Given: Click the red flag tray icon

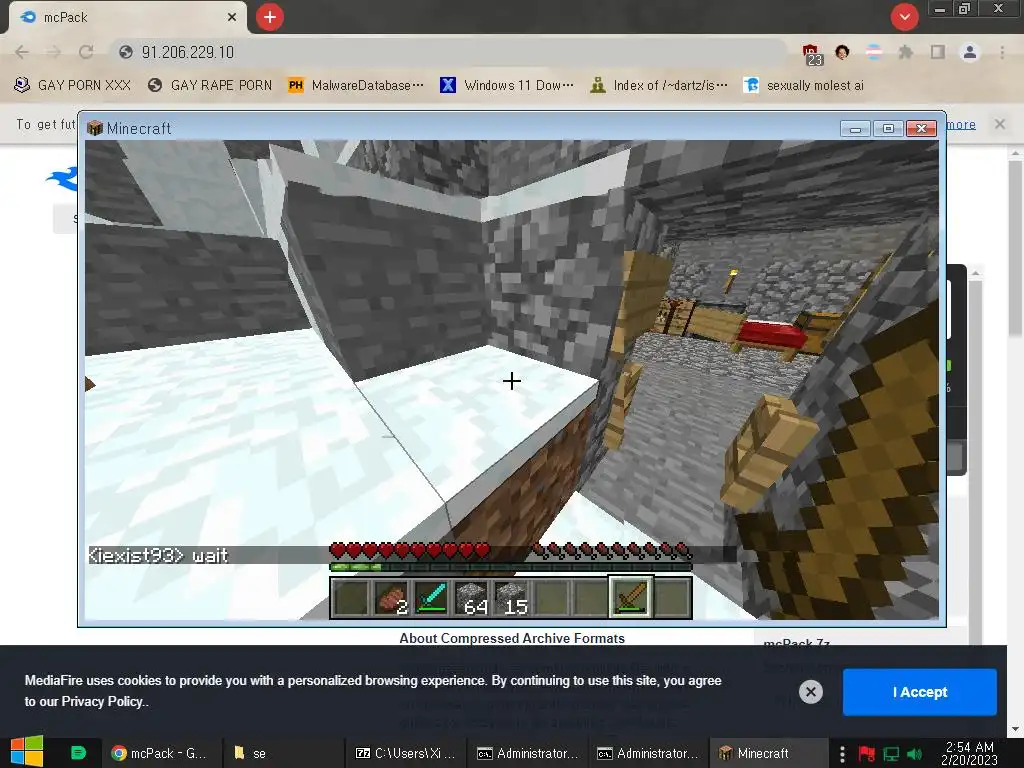Looking at the screenshot, I should tap(867, 754).
